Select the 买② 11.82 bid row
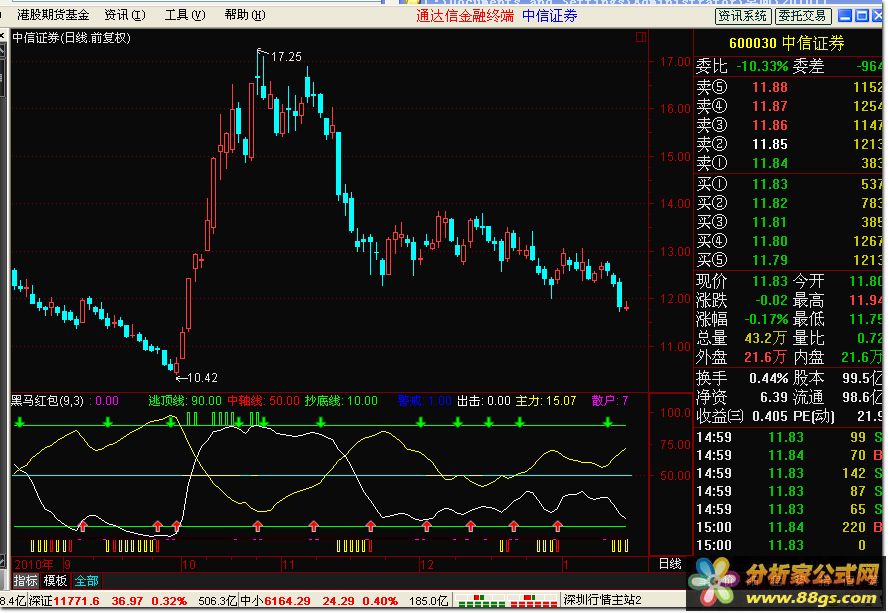This screenshot has height=613, width=888. (x=788, y=203)
